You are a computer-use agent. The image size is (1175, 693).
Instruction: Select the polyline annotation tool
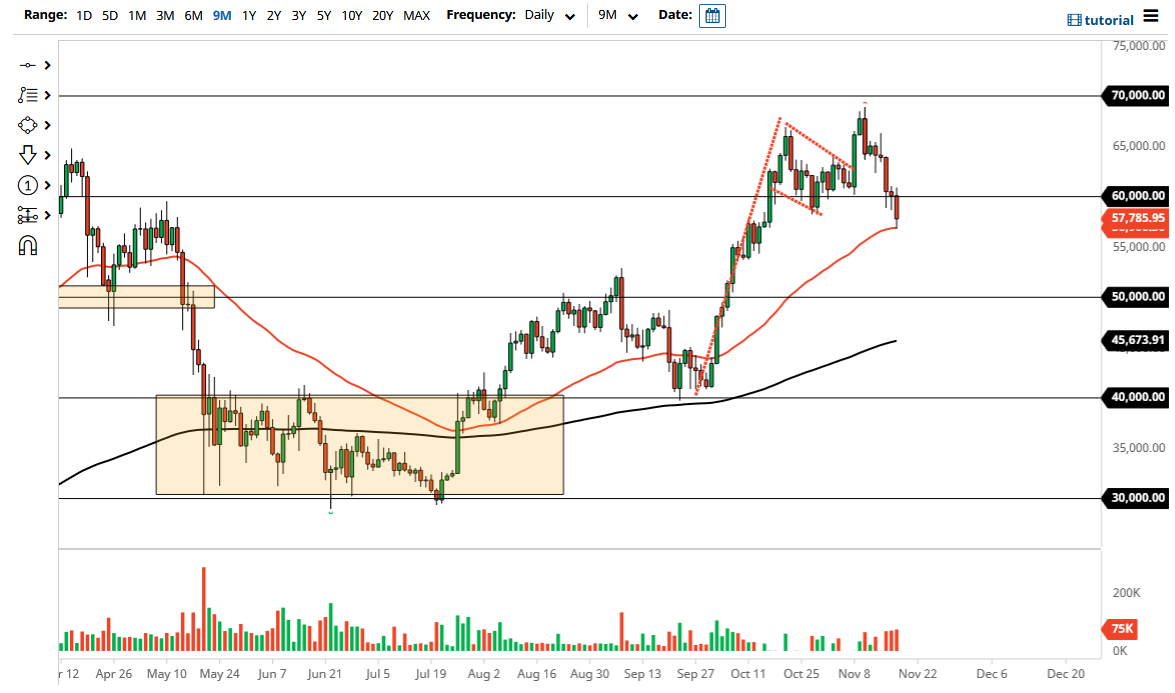click(x=28, y=95)
